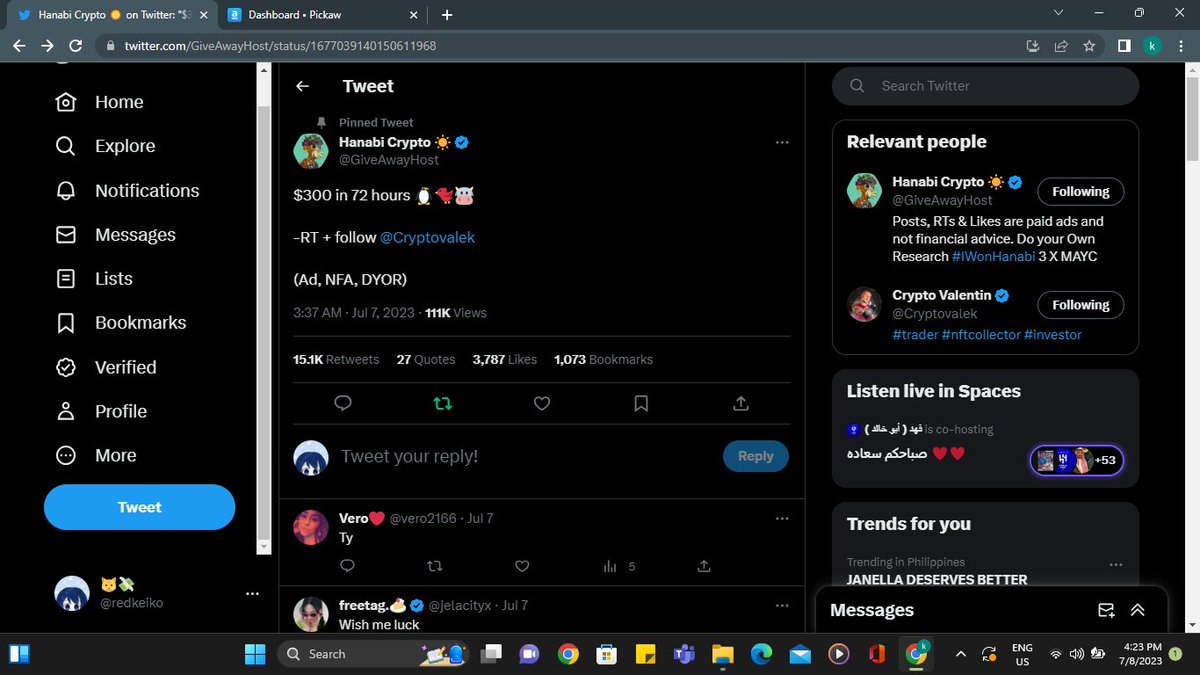View the 15.1K Retweets list
This screenshot has height=675, width=1200.
coord(336,359)
